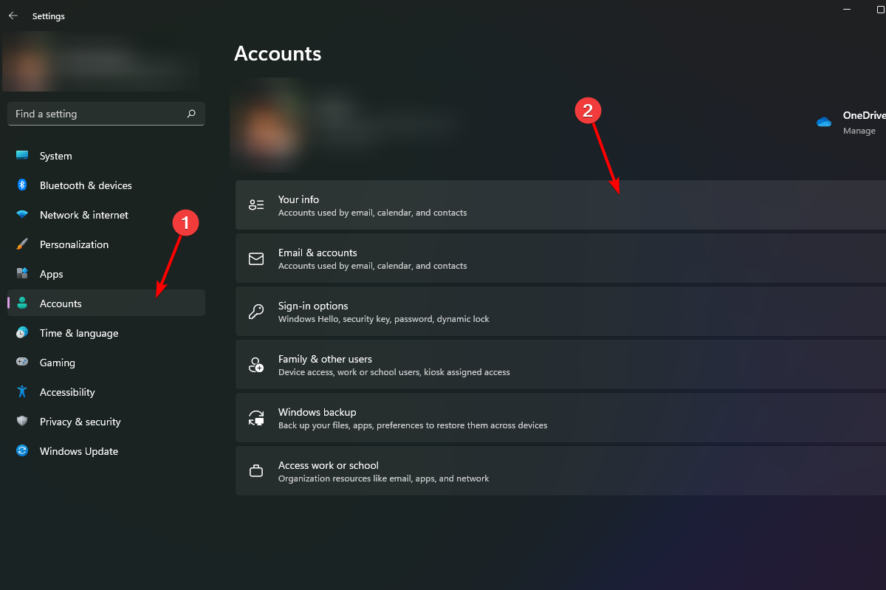Click the search magnifier in Find a setting
886x590 pixels.
point(190,113)
